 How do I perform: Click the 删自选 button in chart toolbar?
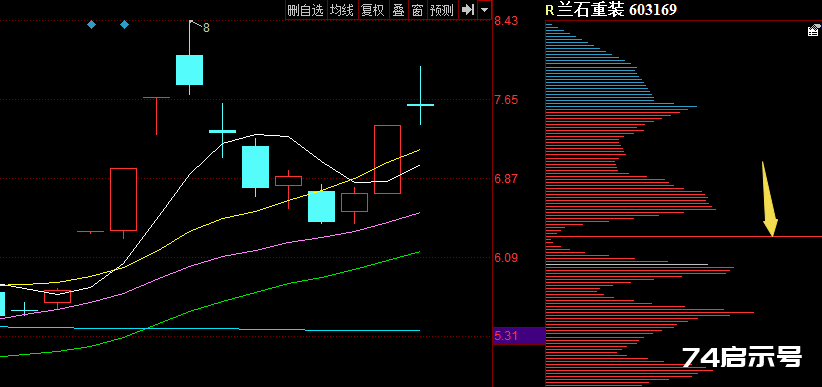306,10
